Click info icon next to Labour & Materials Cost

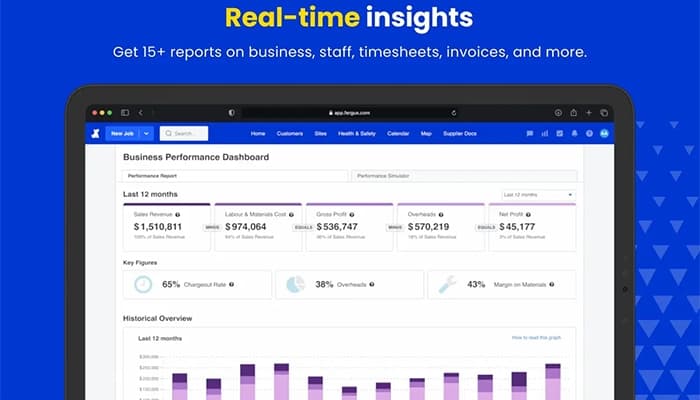pos(291,215)
